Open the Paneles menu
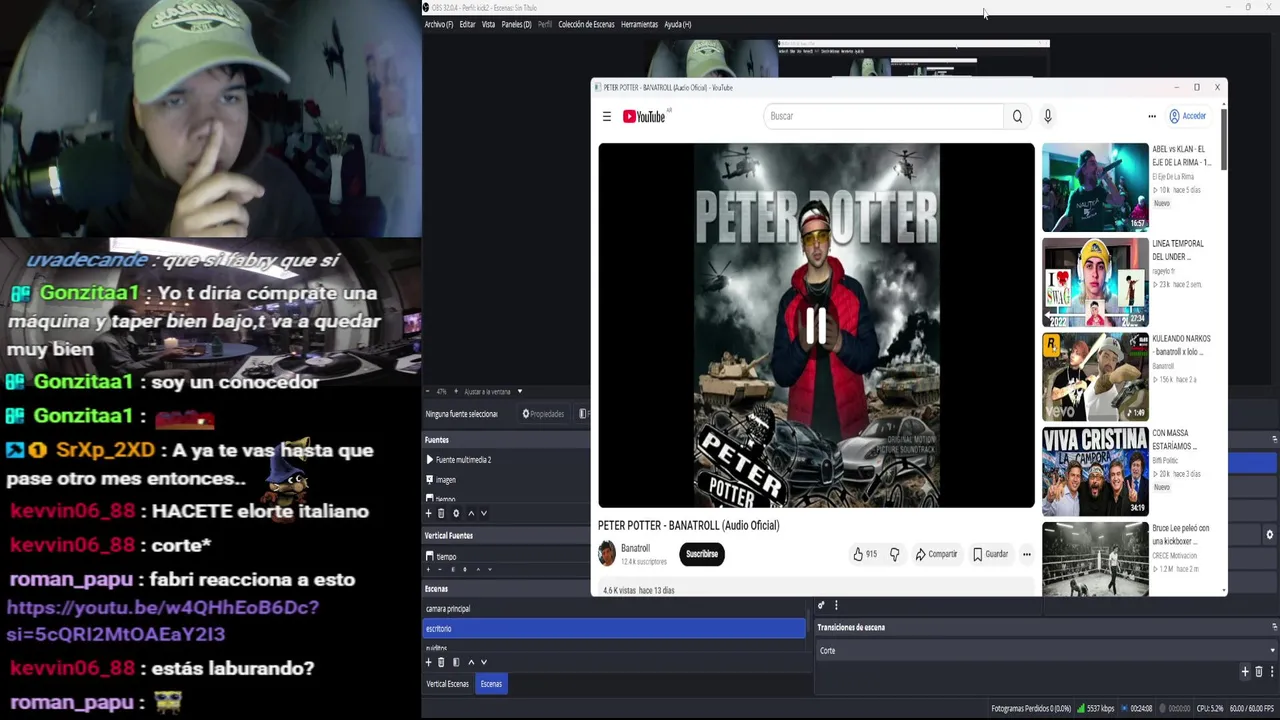Image resolution: width=1280 pixels, height=720 pixels. (x=516, y=24)
